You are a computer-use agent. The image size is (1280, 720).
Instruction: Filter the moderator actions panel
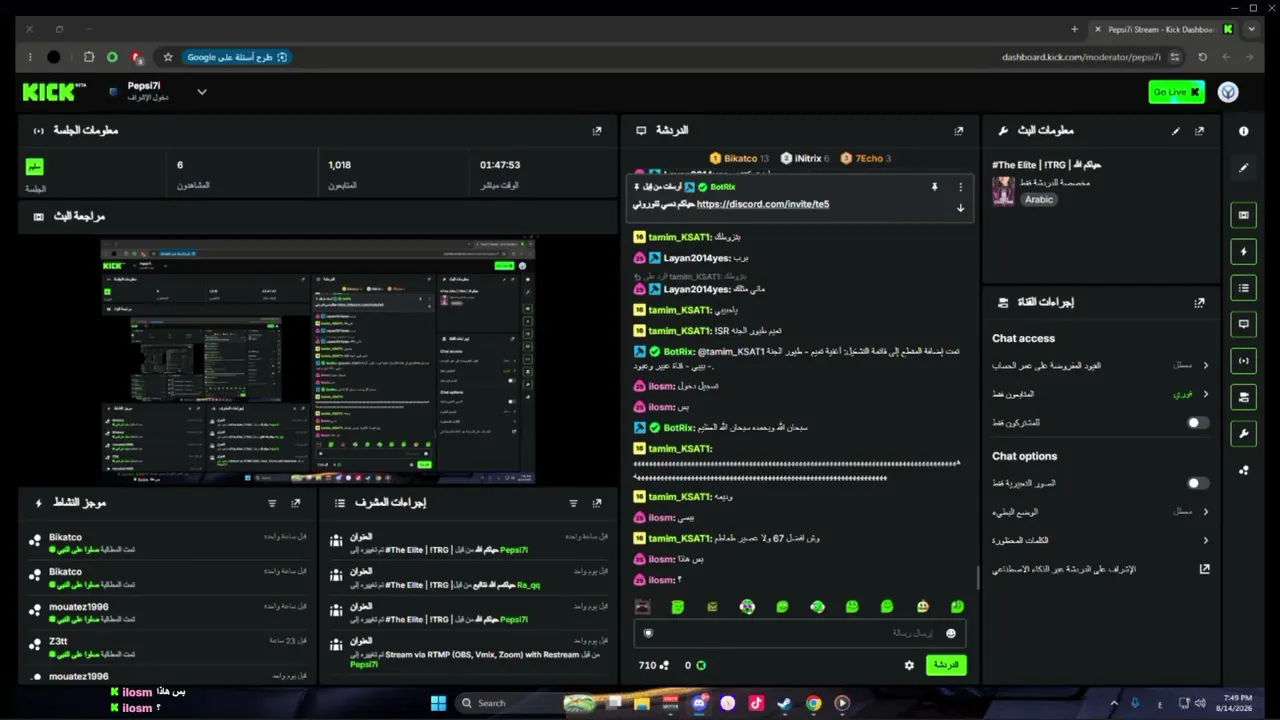(x=573, y=503)
